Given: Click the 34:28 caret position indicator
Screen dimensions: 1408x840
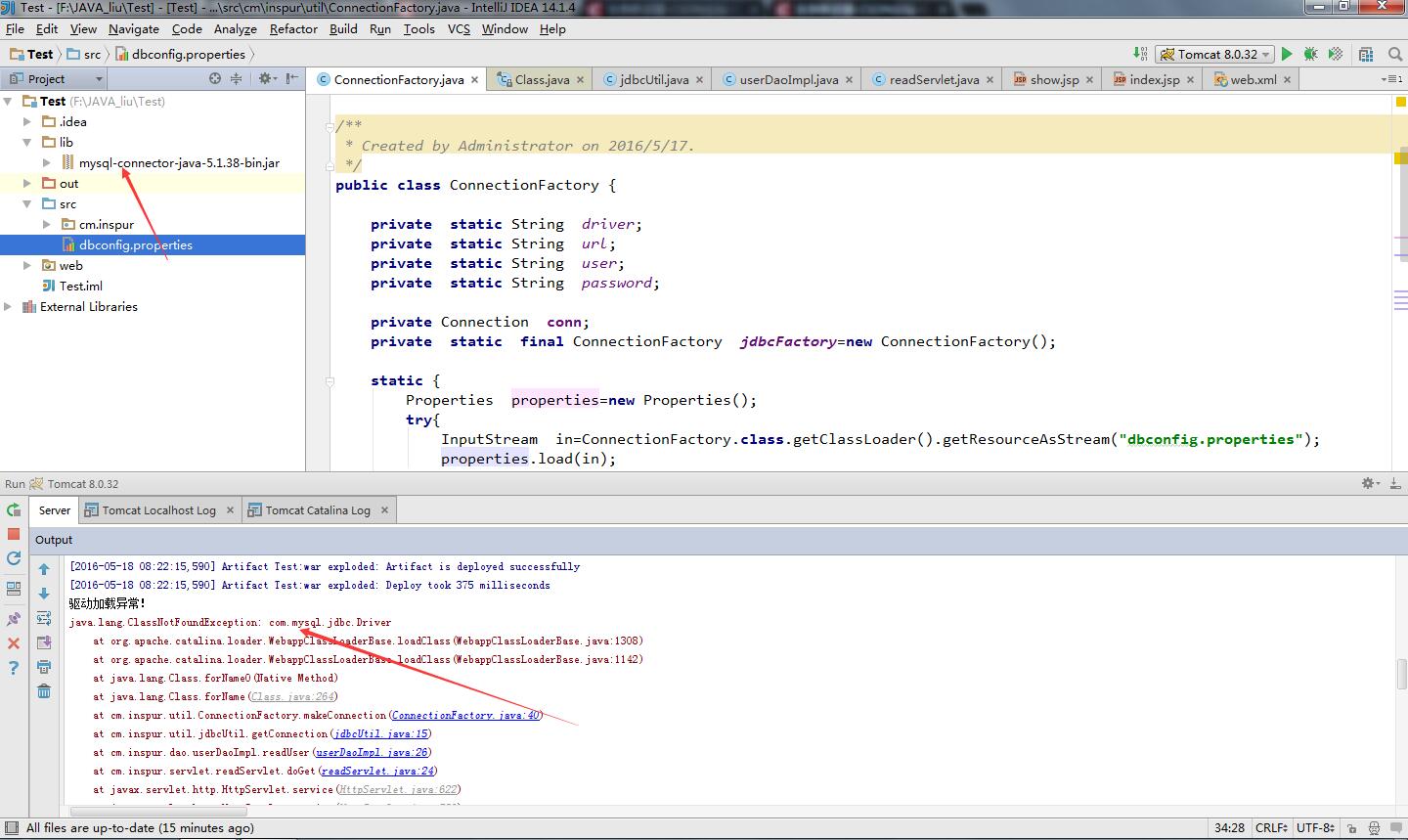Looking at the screenshot, I should point(1229,827).
